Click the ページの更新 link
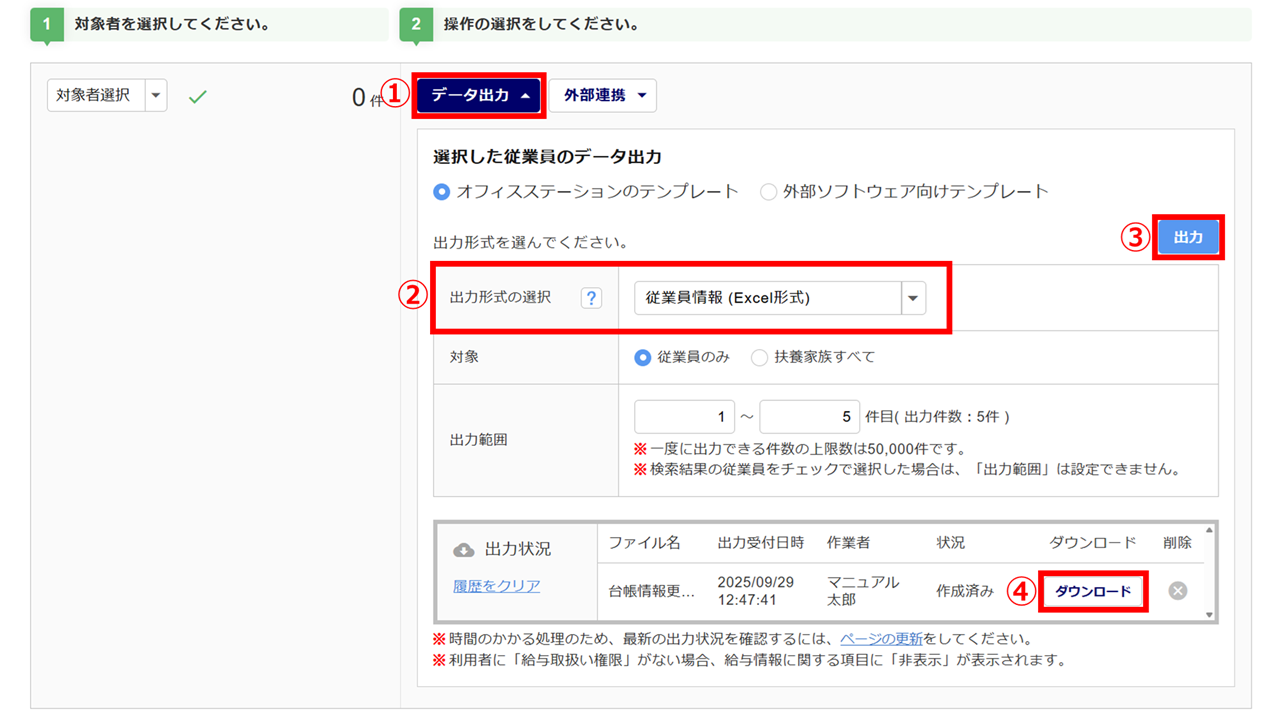Image resolution: width=1280 pixels, height=713 pixels. pyautogui.click(x=881, y=639)
